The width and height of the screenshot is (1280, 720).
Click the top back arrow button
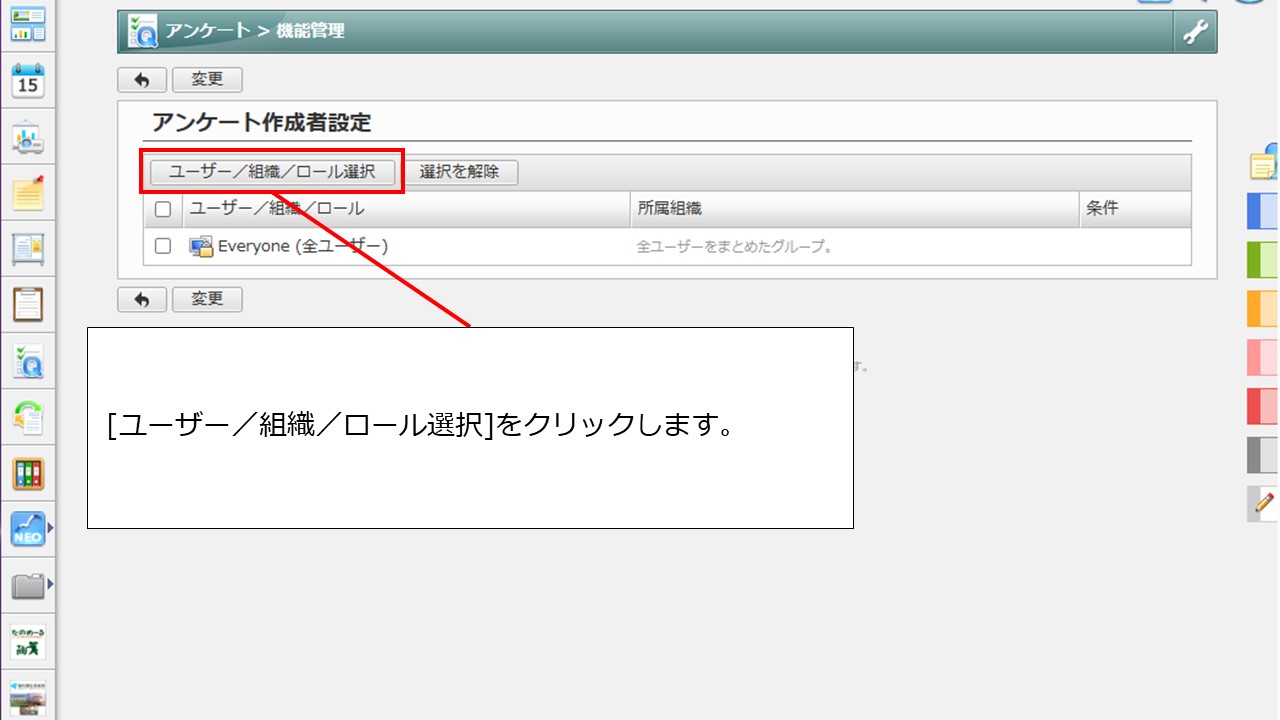[142, 80]
